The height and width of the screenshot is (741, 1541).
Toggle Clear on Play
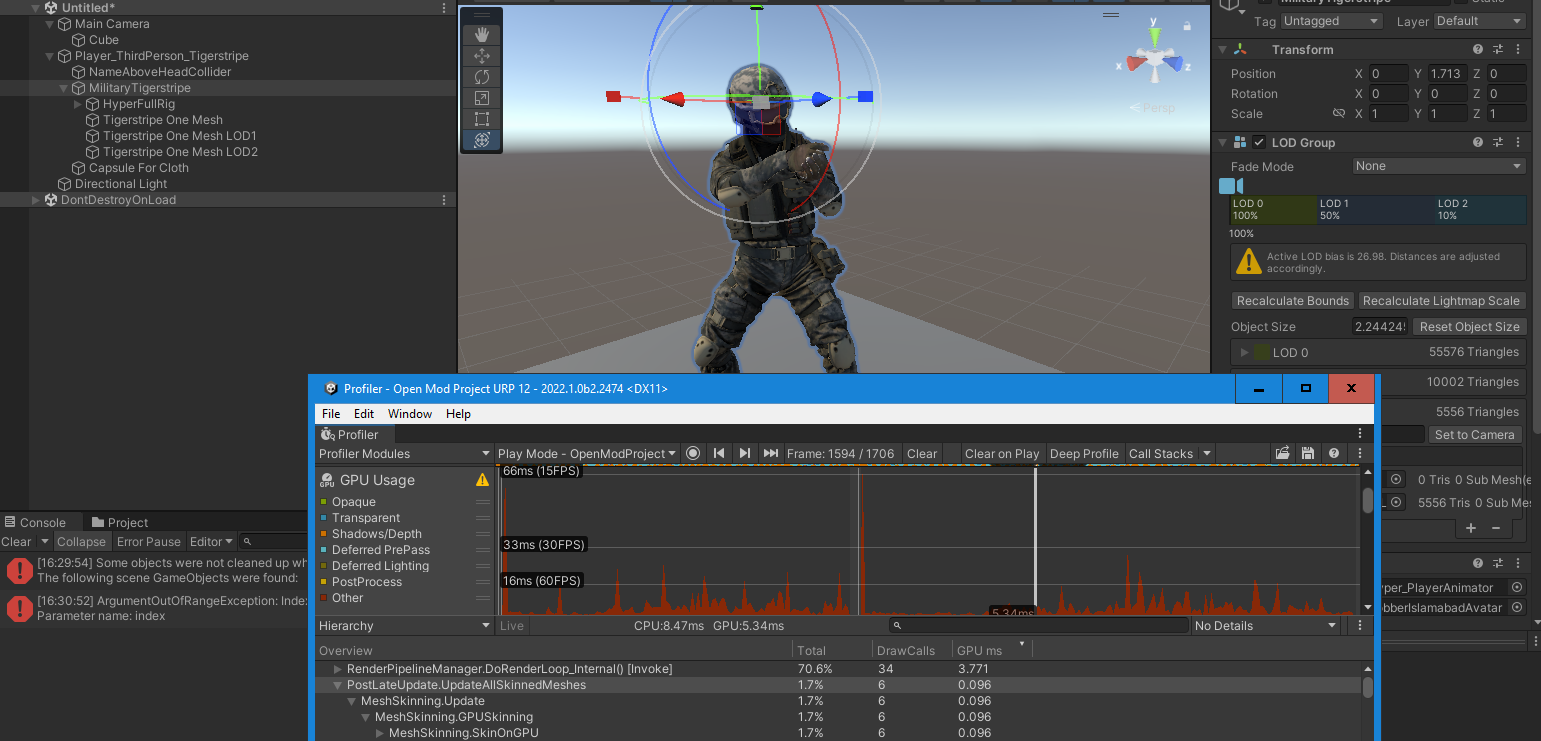[1002, 453]
